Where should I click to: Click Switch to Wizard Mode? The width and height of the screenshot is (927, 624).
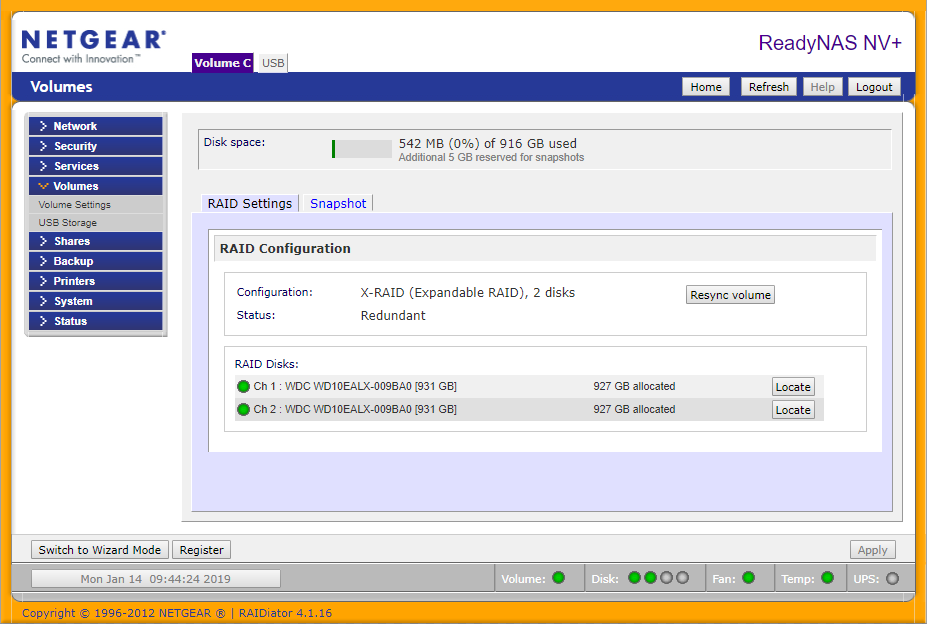click(99, 550)
